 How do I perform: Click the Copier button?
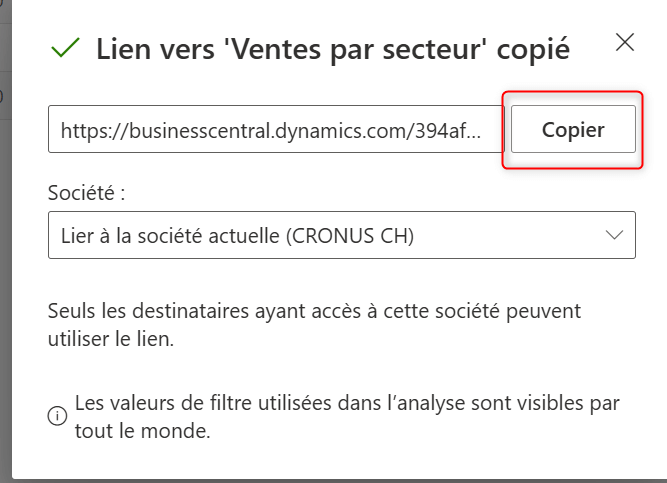(x=573, y=129)
